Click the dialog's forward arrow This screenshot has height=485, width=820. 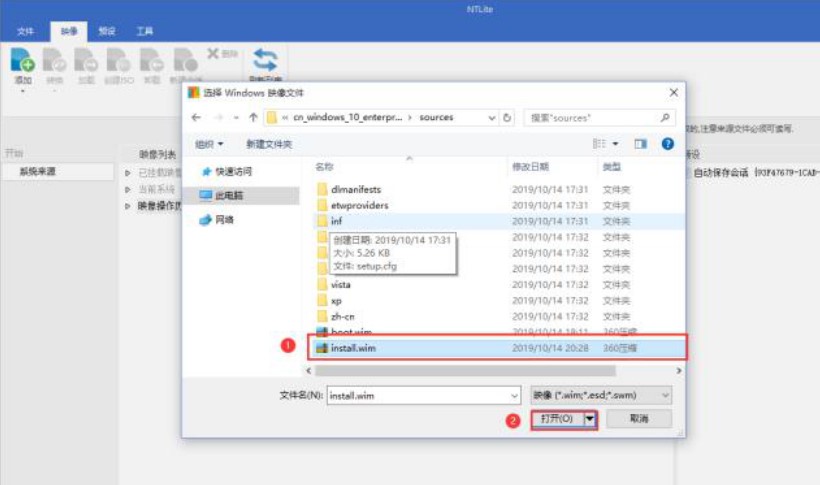coord(219,117)
